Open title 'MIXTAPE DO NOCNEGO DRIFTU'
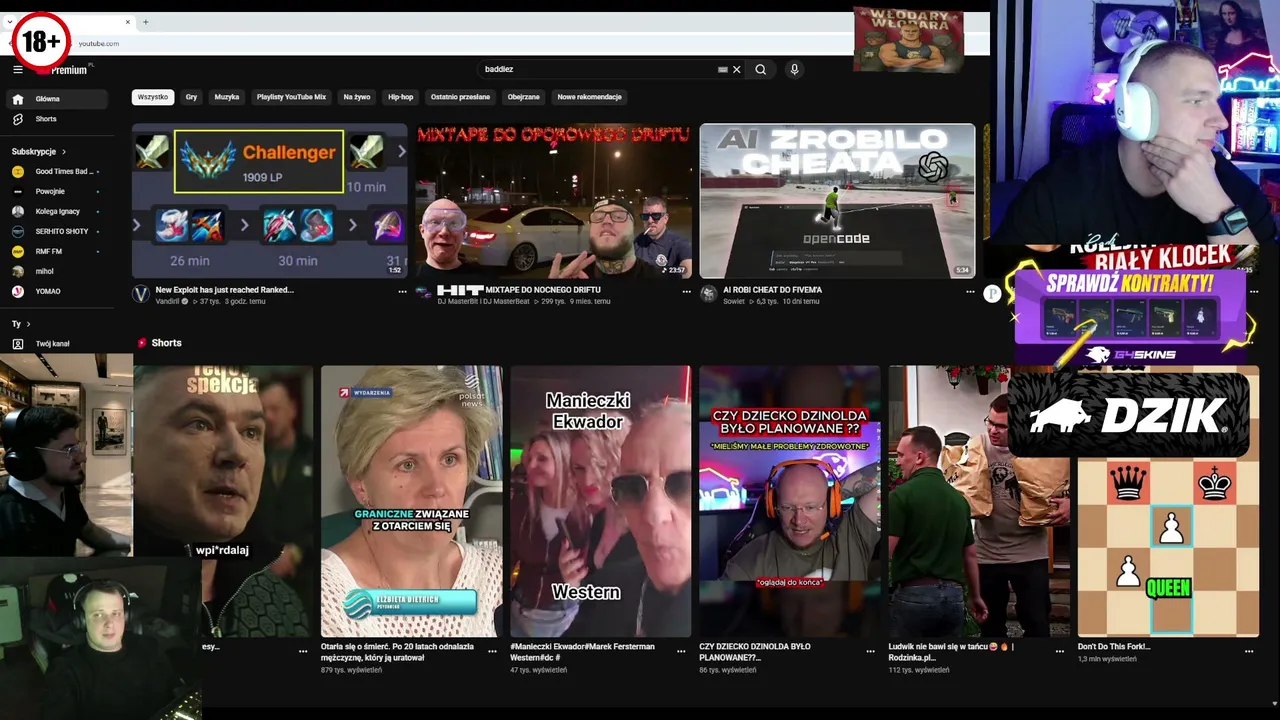Image resolution: width=1280 pixels, height=720 pixels. tap(519, 290)
